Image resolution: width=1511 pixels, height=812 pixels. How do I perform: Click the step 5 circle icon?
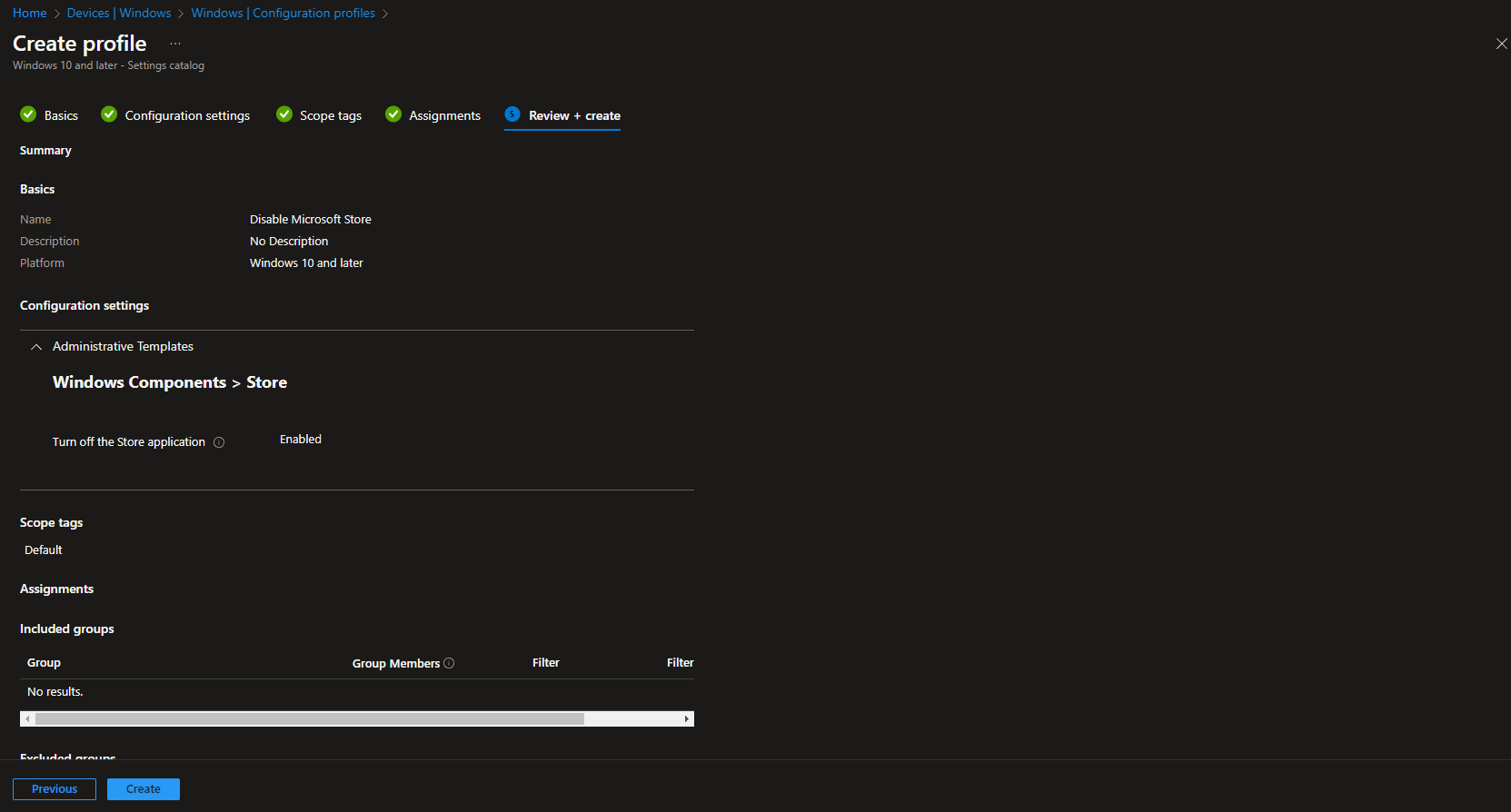(x=512, y=114)
